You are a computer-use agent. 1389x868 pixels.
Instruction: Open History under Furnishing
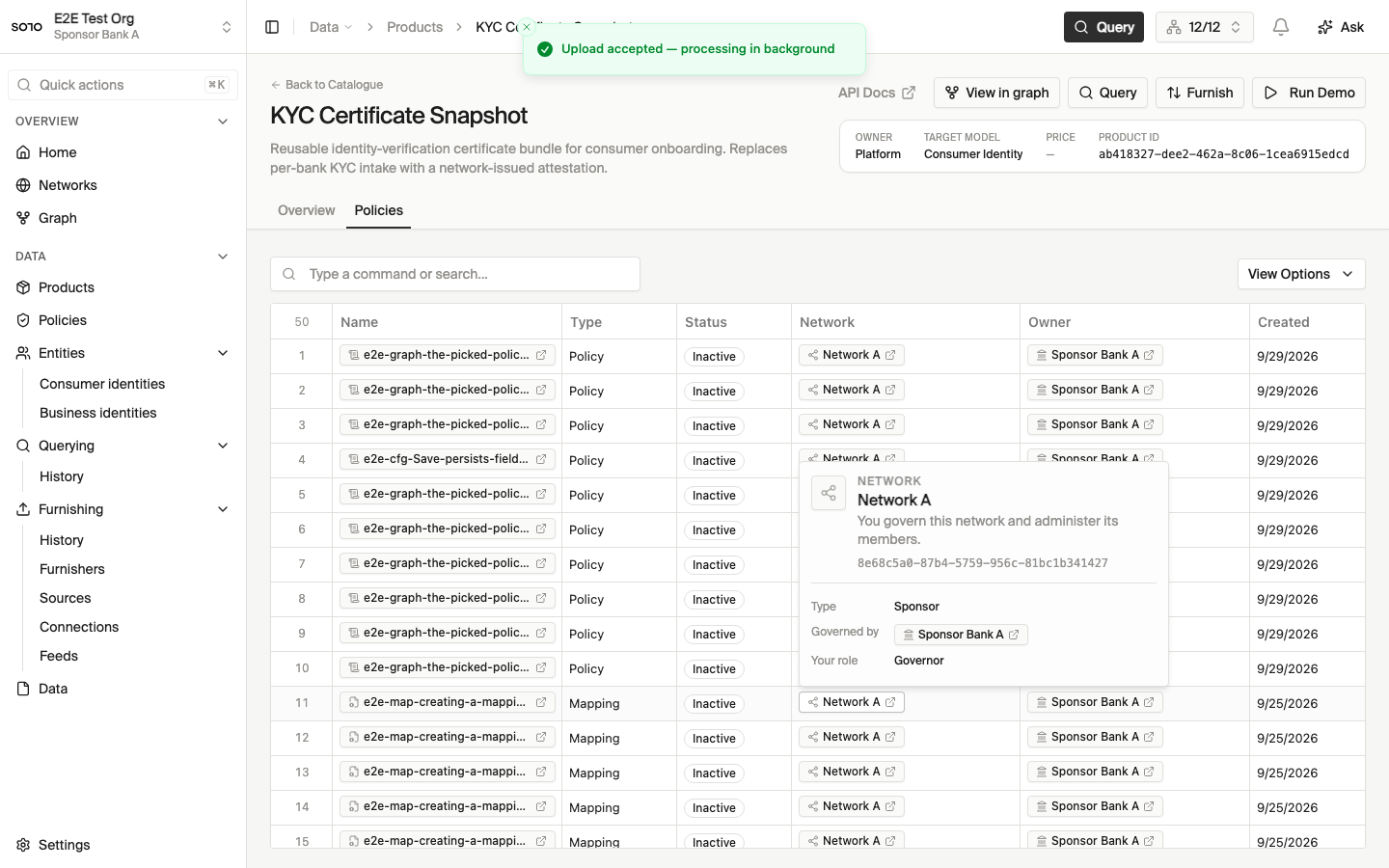coord(62,540)
